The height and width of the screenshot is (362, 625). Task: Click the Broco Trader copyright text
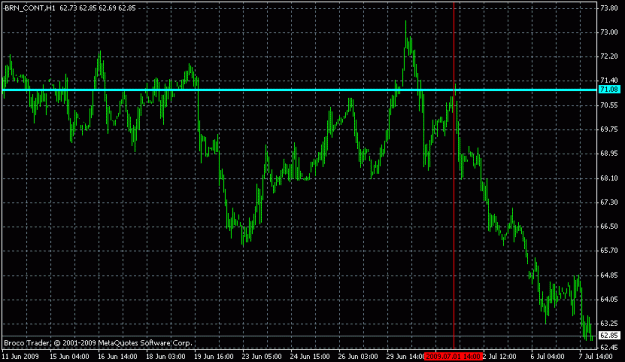98,343
